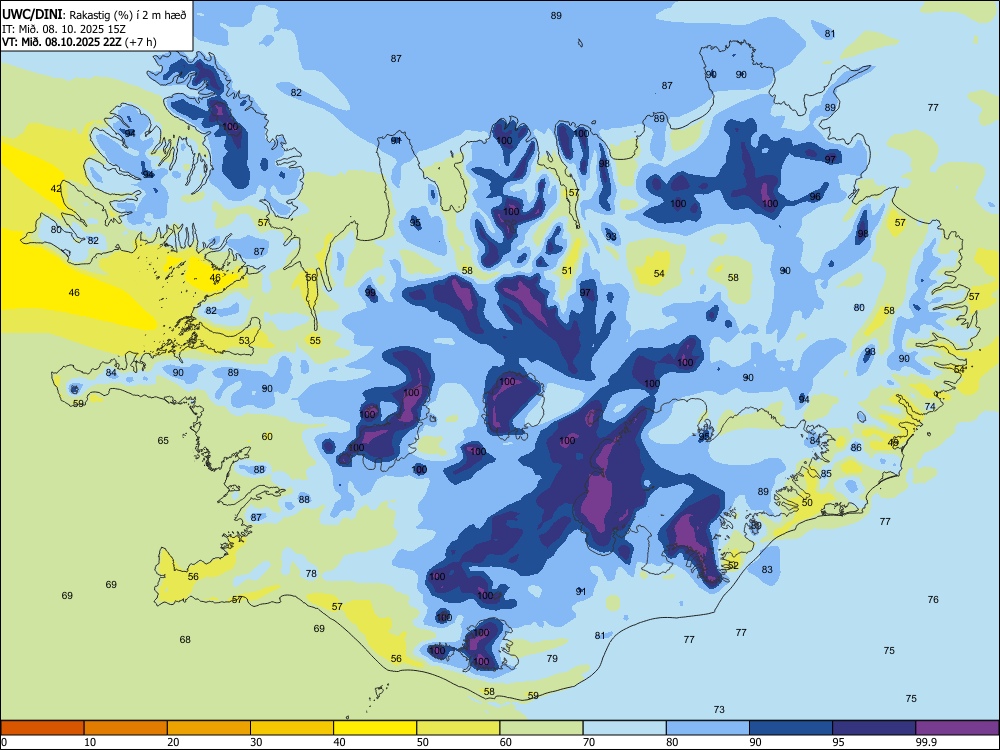The height and width of the screenshot is (750, 1000).
Task: Click the legend tick label '40'
Action: pos(340,742)
